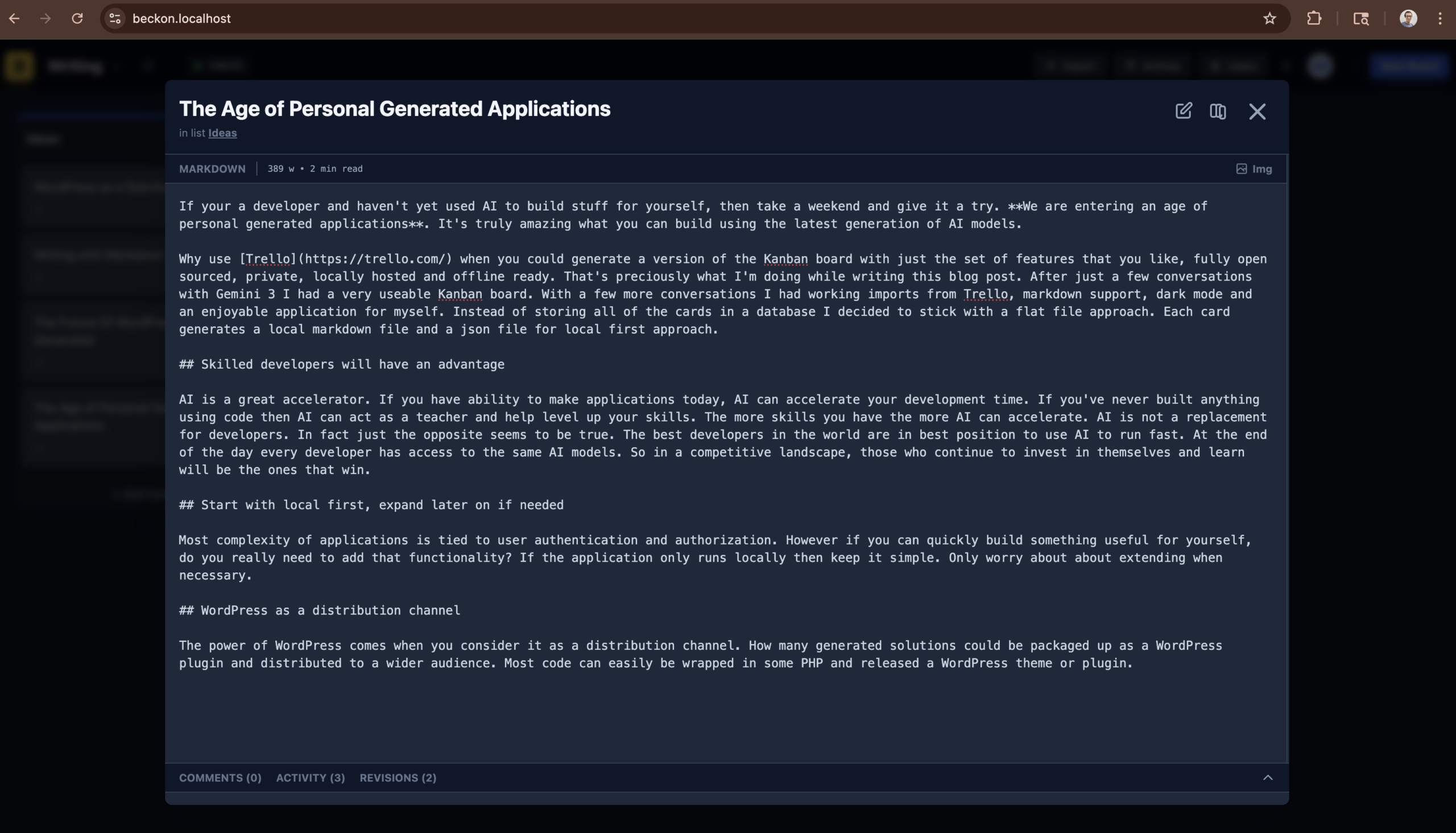Go back in browser history

[x=14, y=19]
